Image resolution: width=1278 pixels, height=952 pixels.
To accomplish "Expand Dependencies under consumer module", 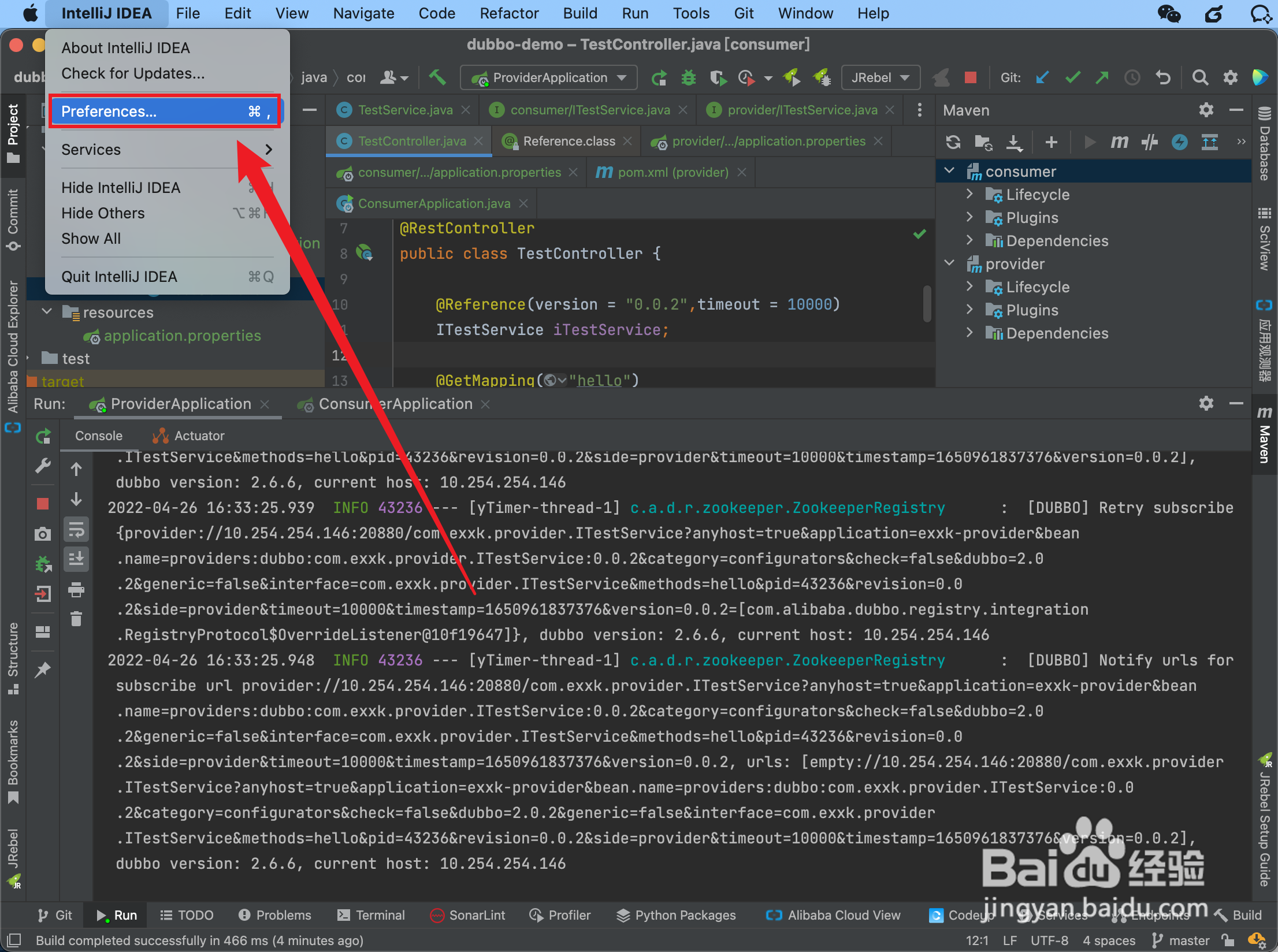I will 970,240.
